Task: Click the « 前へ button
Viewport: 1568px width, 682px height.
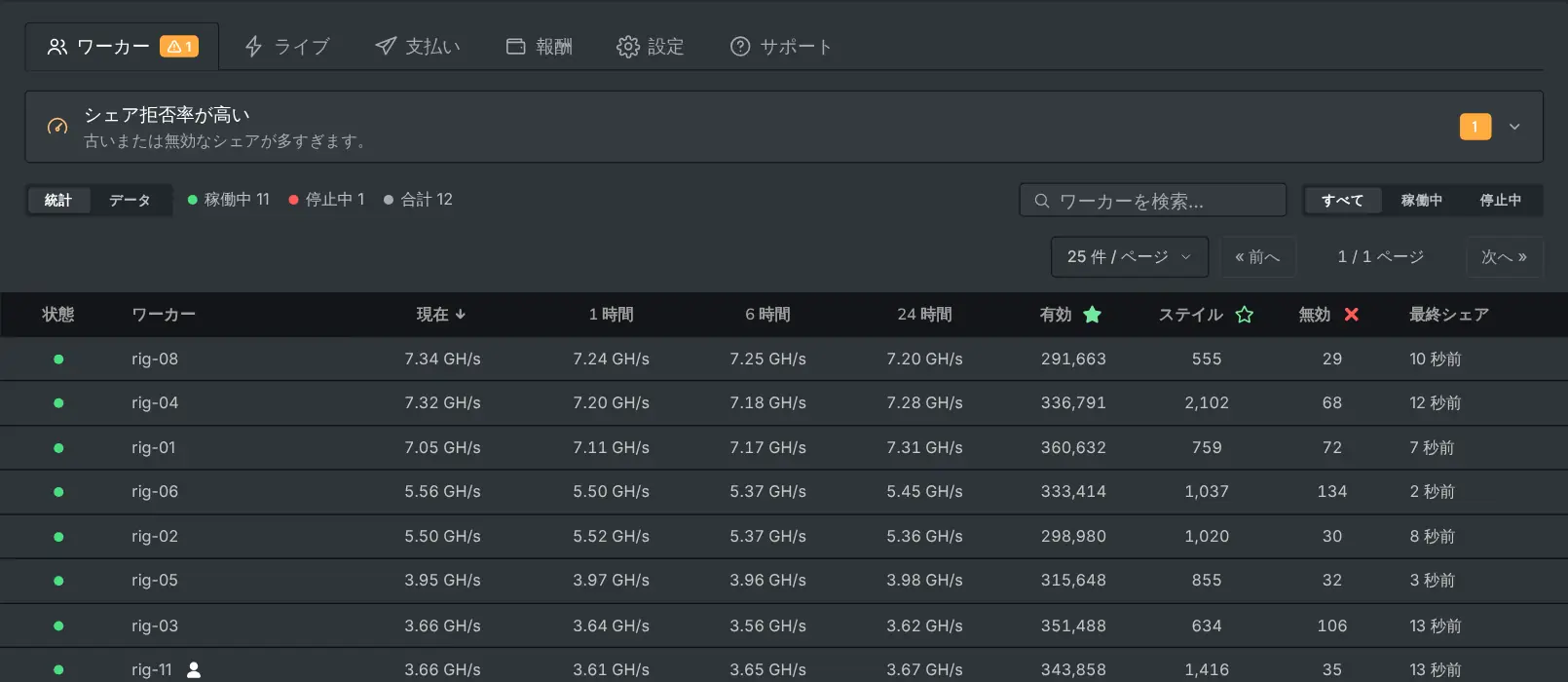Action: 1257,257
